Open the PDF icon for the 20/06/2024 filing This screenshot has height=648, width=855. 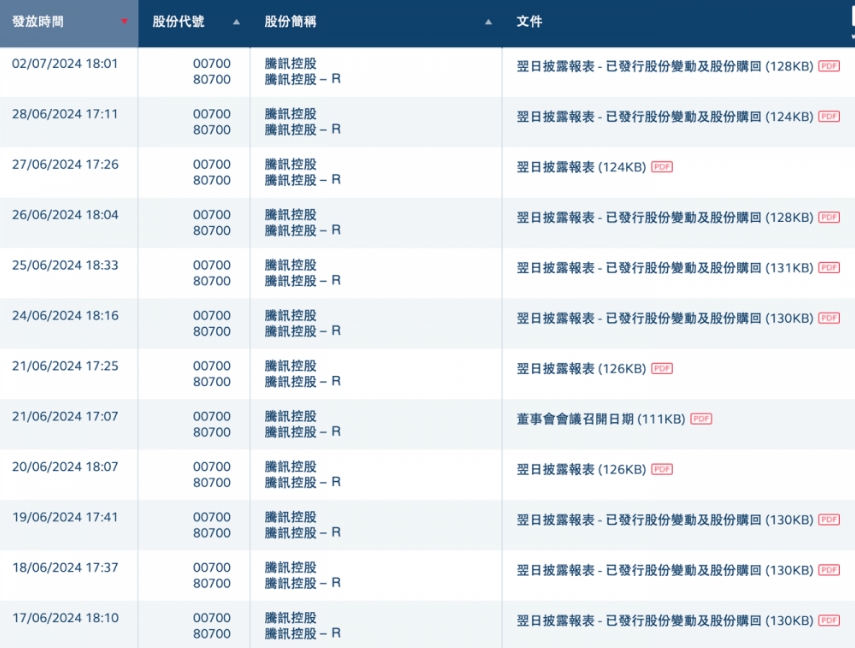pos(662,469)
